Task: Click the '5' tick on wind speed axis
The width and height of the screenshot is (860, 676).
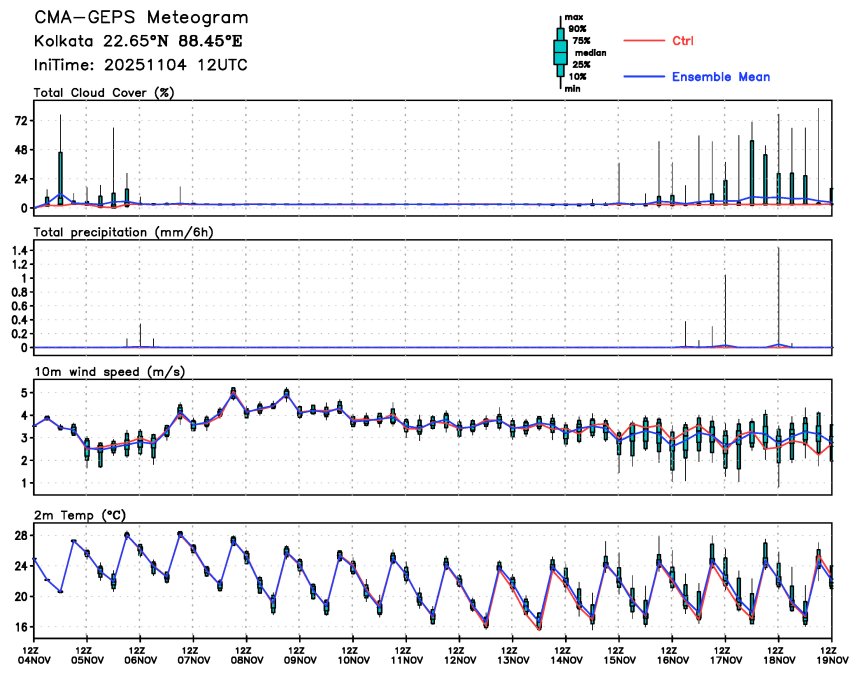Action: point(24,393)
